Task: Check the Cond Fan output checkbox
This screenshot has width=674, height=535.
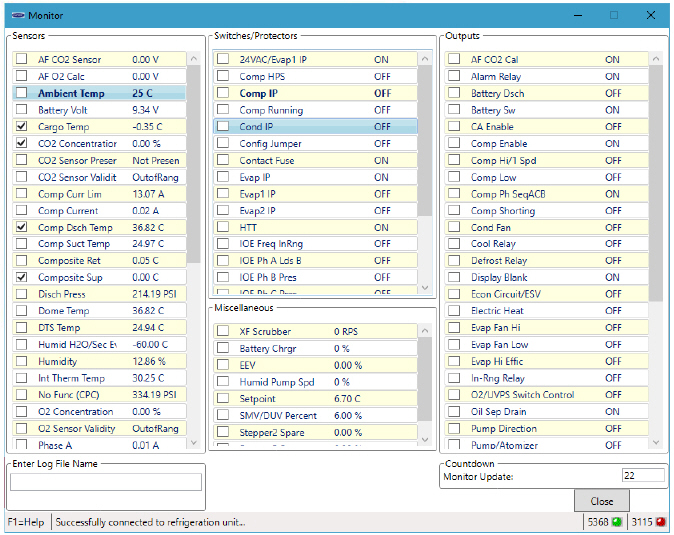Action: point(454,227)
